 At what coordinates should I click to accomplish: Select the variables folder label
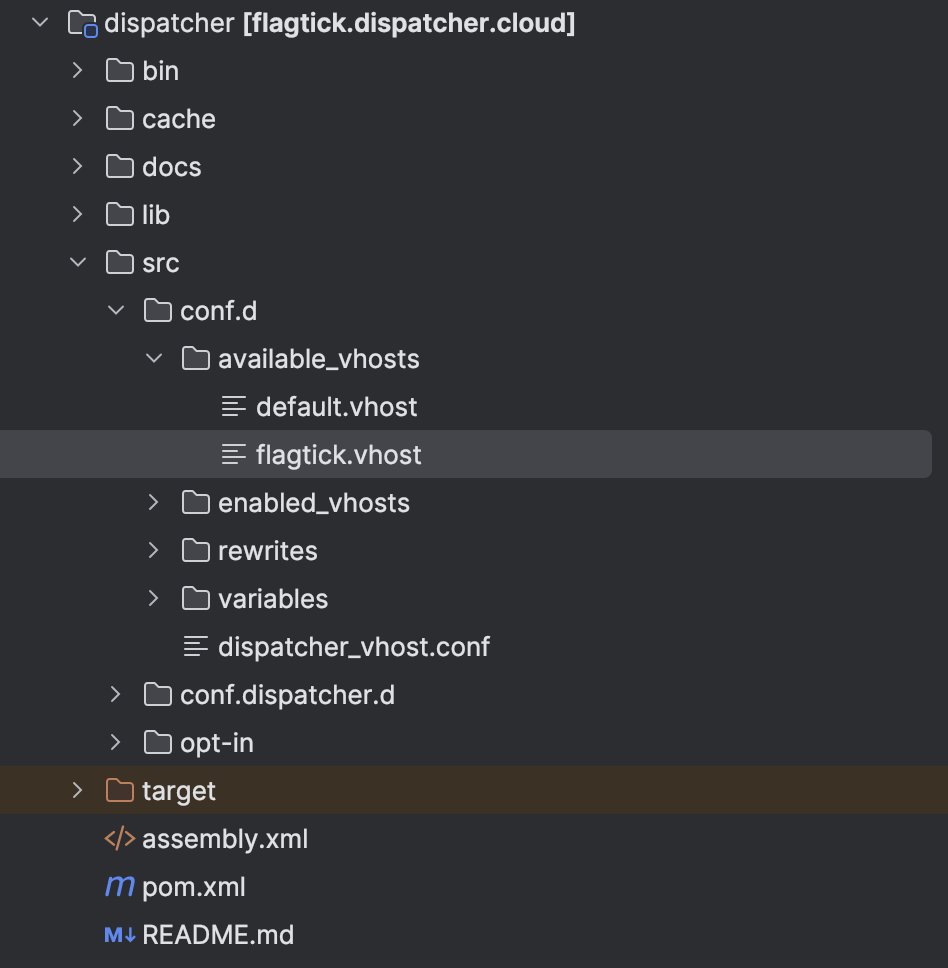click(x=273, y=599)
